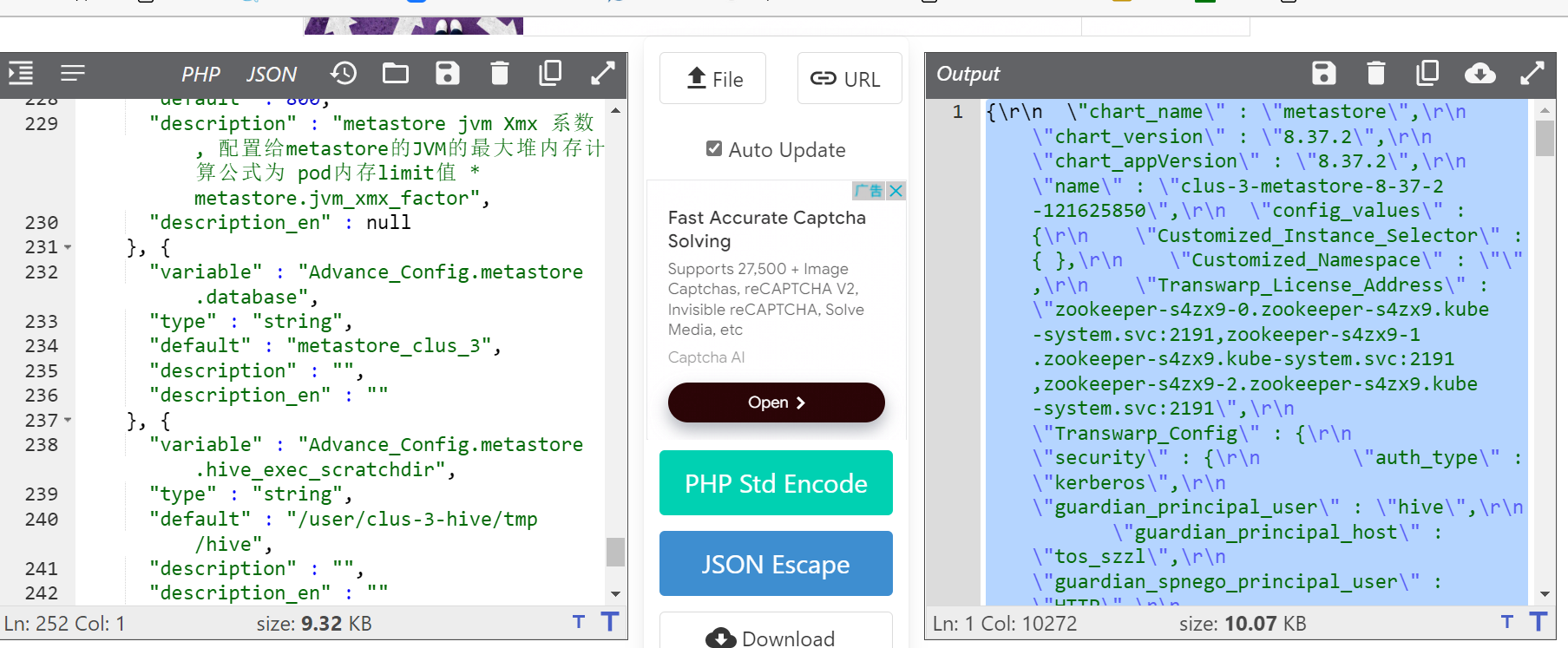Click the indent/beautify icon in input toolbar
This screenshot has width=1568, height=648.
tap(21, 74)
